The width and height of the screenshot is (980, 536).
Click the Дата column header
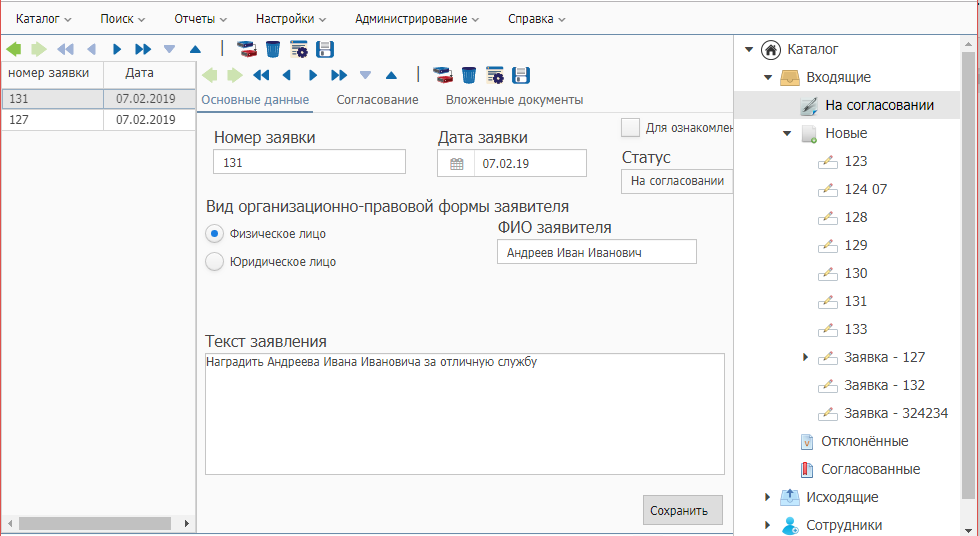point(149,74)
